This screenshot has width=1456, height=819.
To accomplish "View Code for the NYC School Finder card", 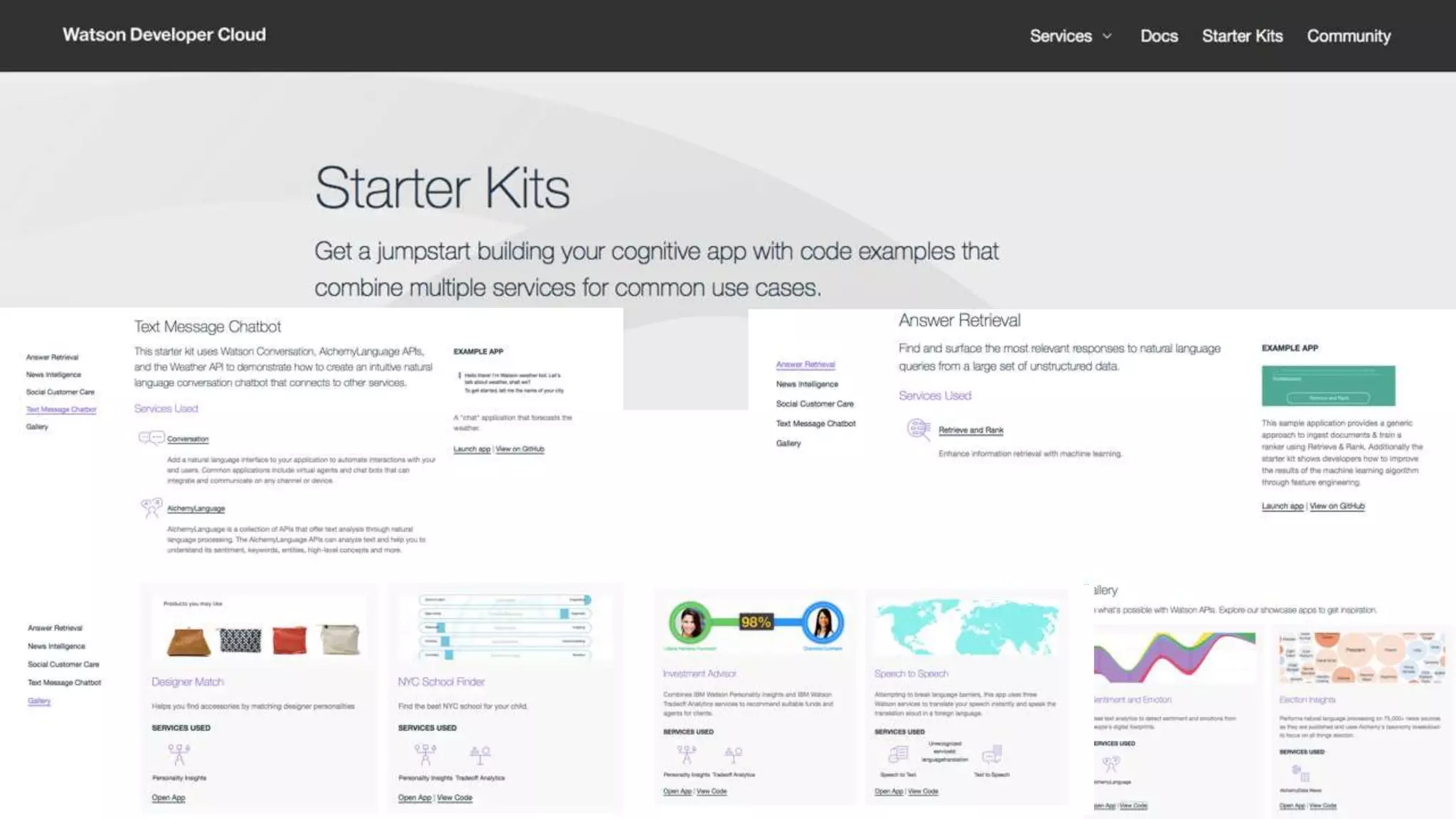I will pyautogui.click(x=454, y=798).
